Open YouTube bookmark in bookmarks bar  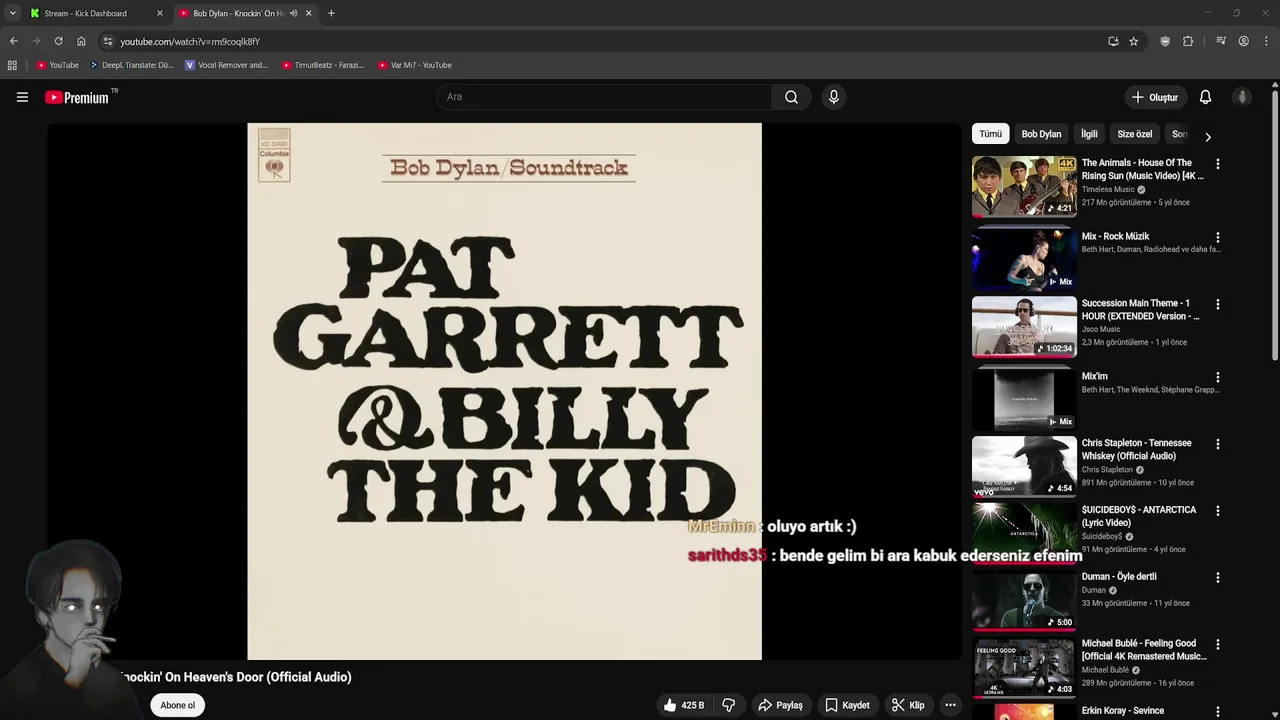coord(57,65)
